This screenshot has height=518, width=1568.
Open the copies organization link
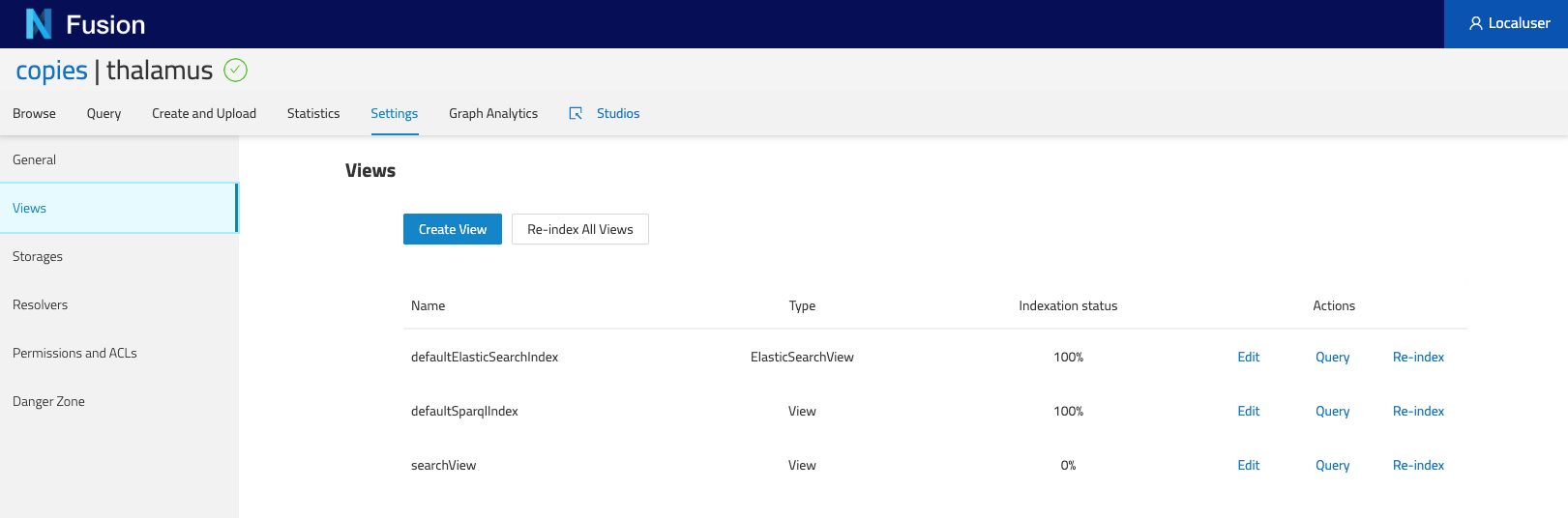51,71
